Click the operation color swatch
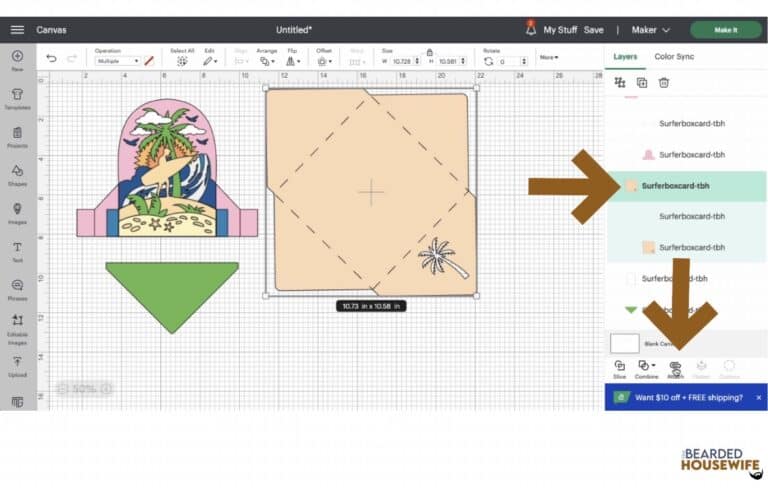Viewport: 768px width, 488px height. point(149,61)
